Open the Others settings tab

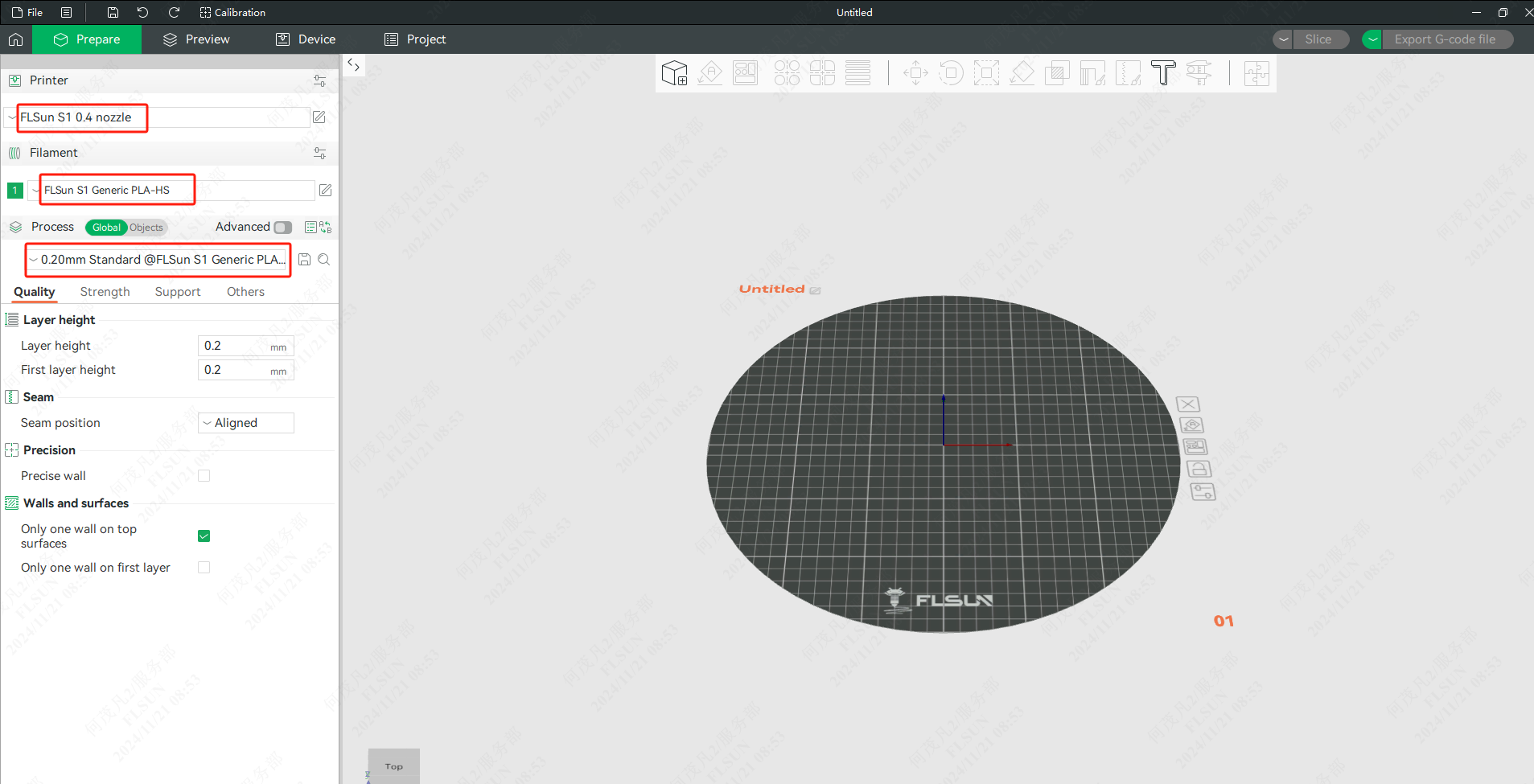pos(245,292)
